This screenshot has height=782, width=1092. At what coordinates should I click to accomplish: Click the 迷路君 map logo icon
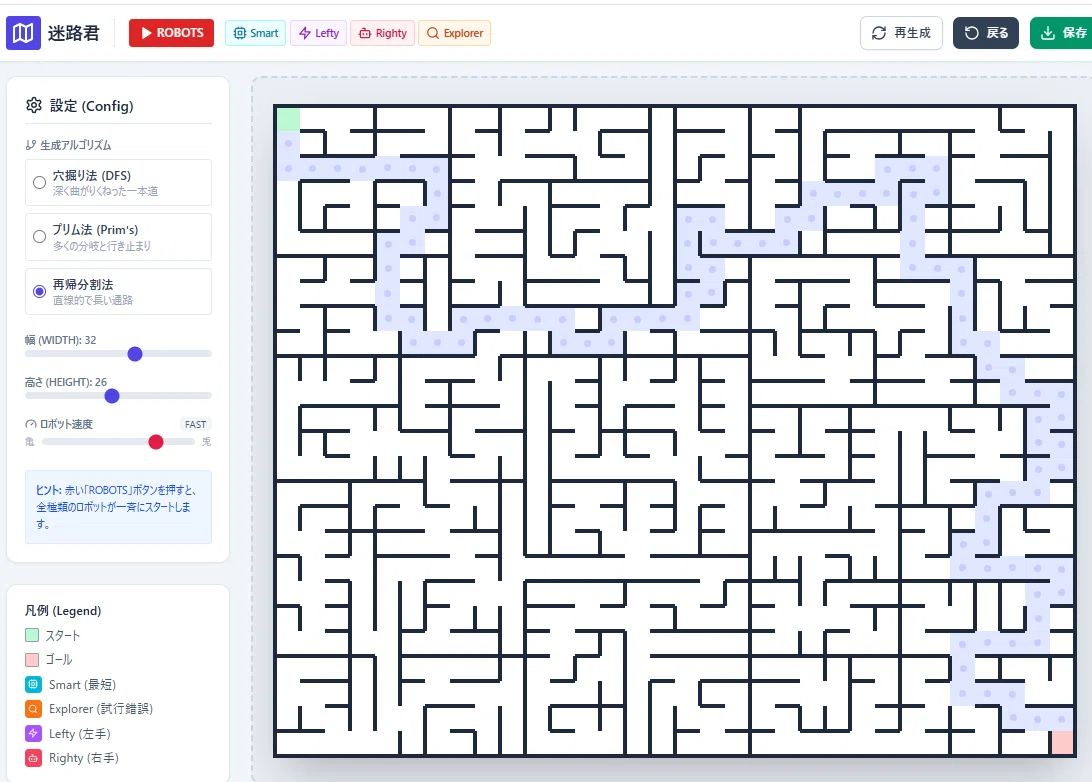[23, 33]
